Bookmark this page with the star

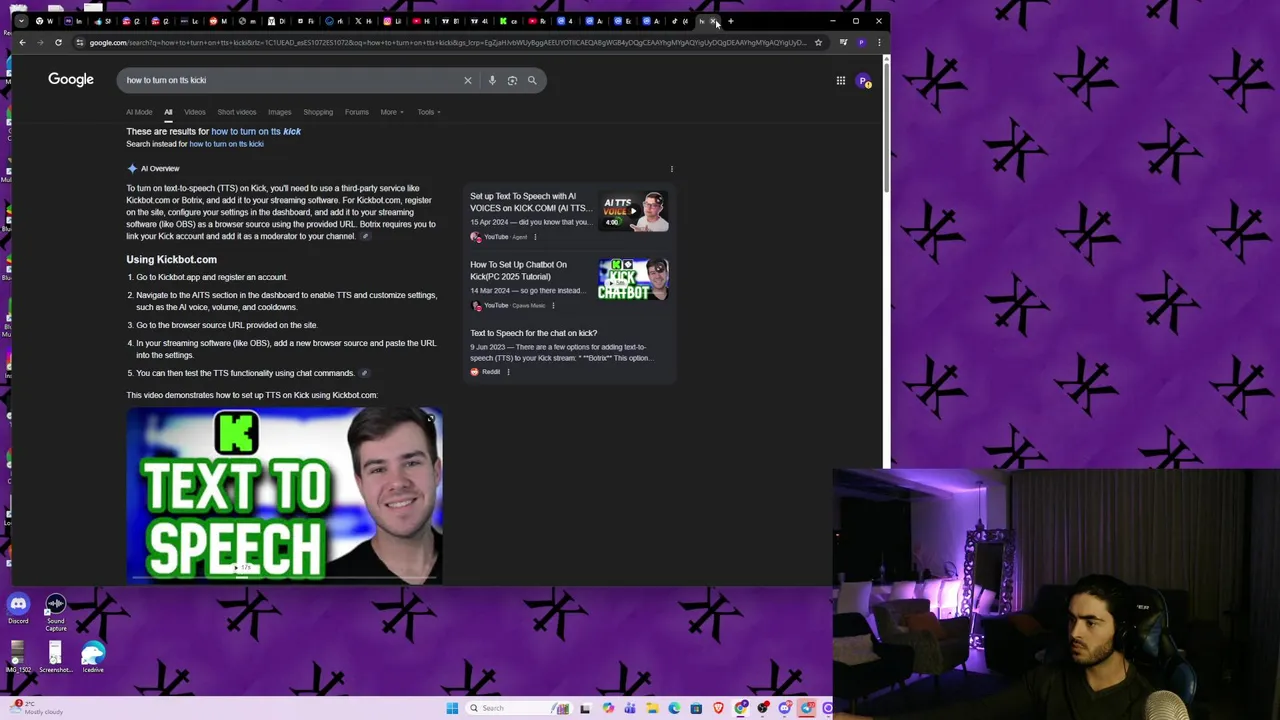tap(818, 42)
